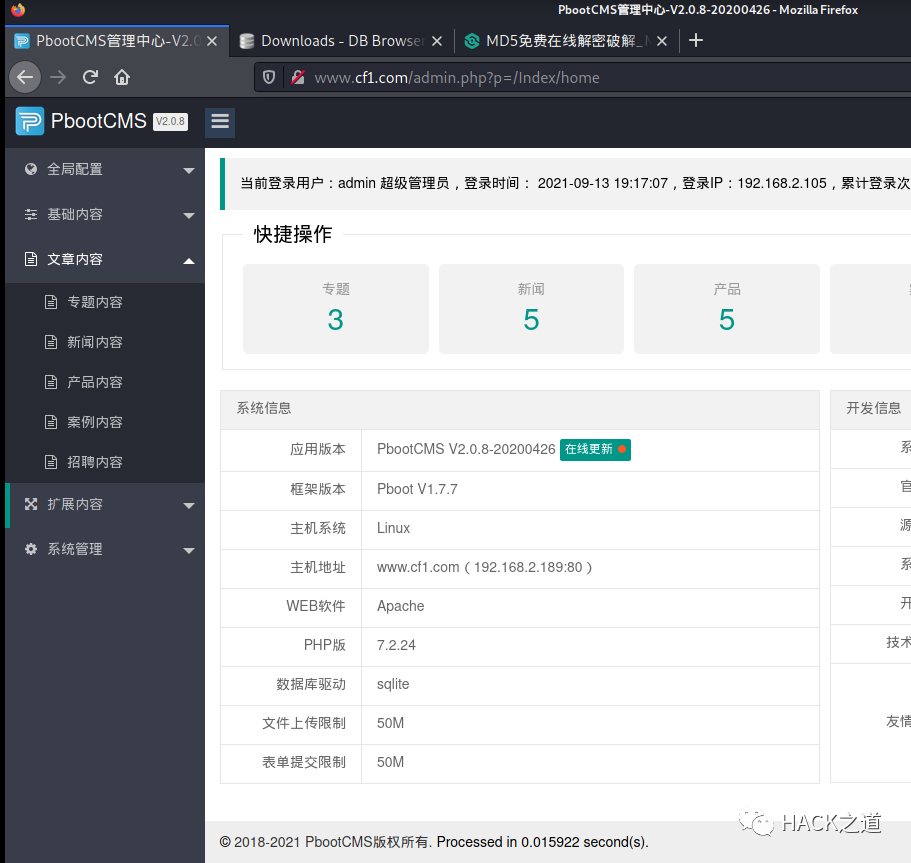Click the globe icon beside 全局配置
This screenshot has height=863, width=911.
tap(31, 169)
